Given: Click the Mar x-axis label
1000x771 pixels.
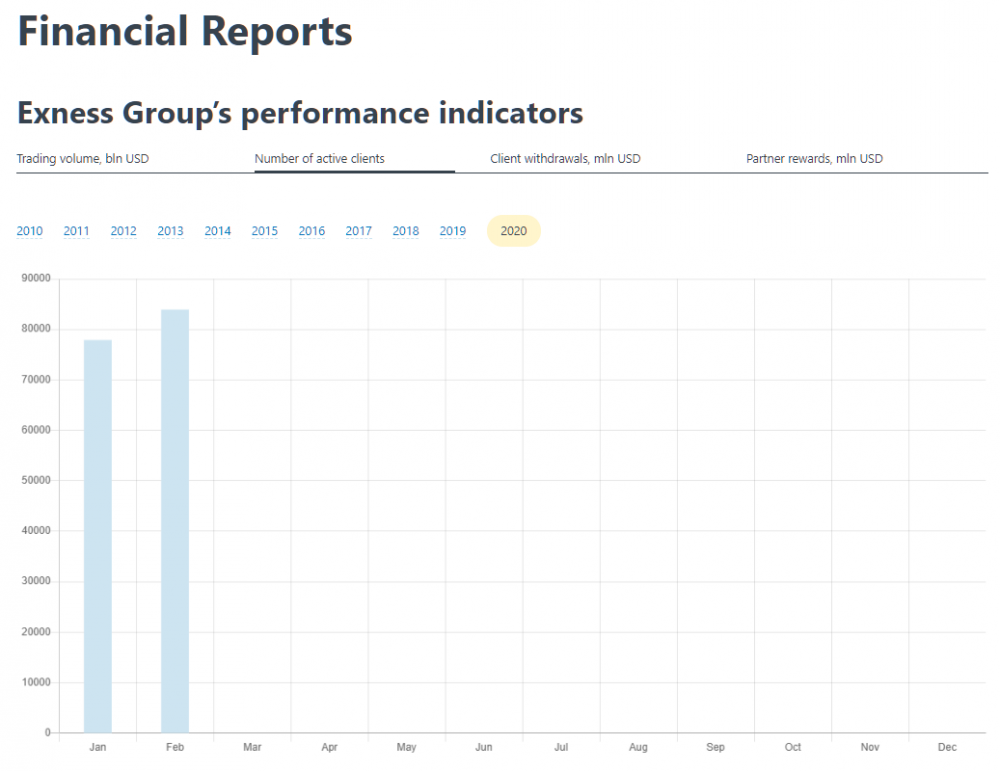Looking at the screenshot, I should 252,747.
